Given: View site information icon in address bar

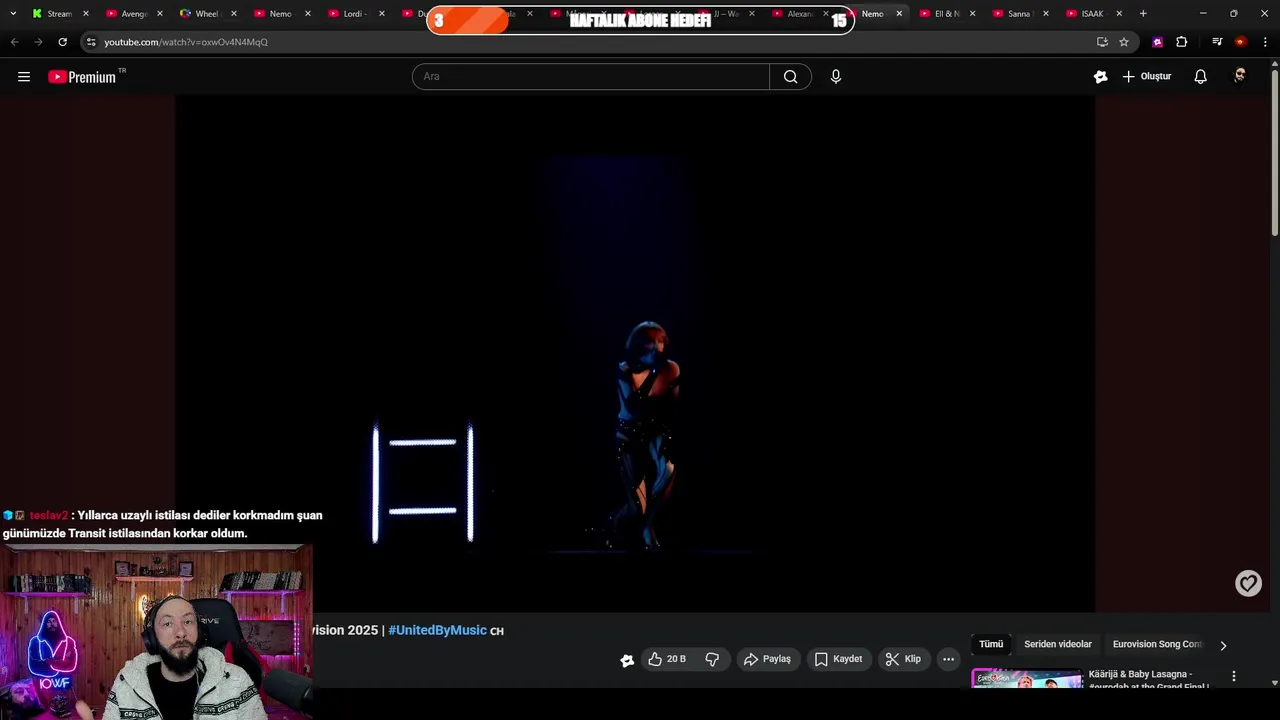Looking at the screenshot, I should click(x=91, y=42).
